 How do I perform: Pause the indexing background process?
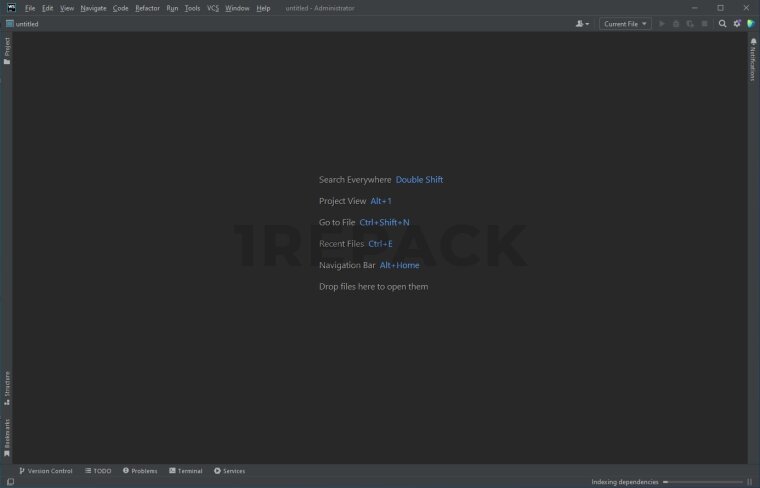click(749, 482)
